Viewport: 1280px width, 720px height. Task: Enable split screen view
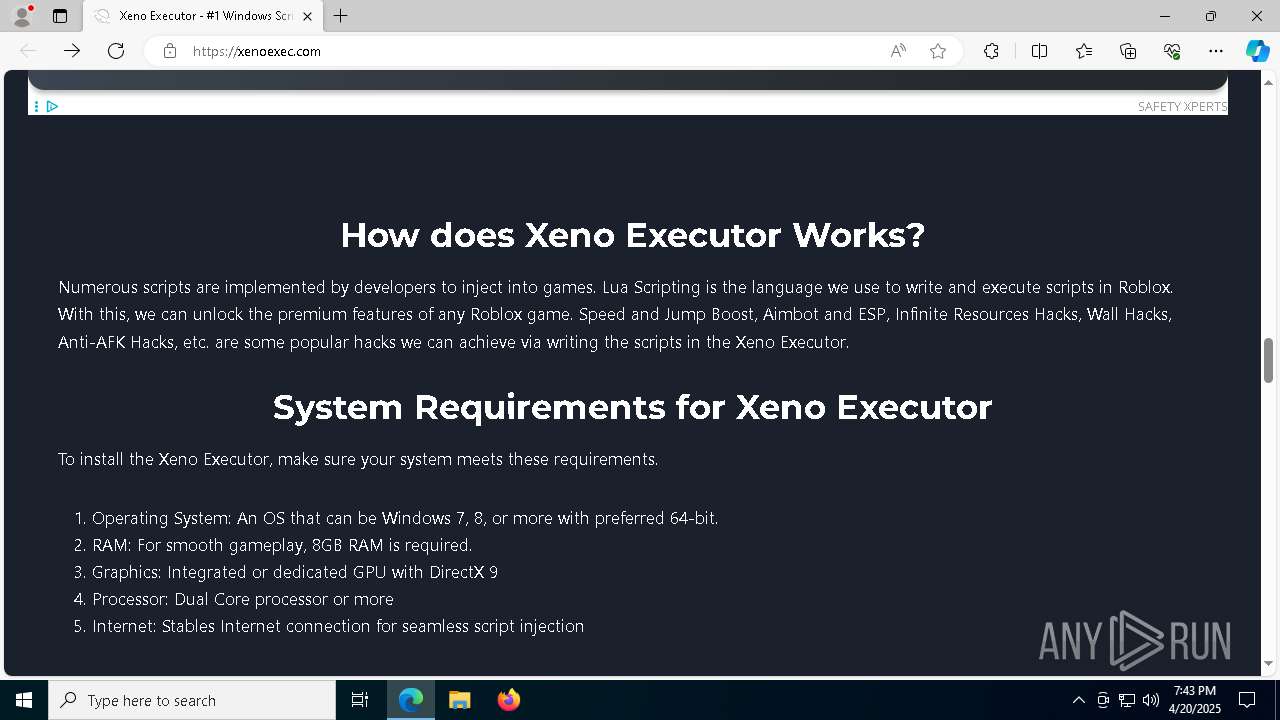[x=1039, y=51]
